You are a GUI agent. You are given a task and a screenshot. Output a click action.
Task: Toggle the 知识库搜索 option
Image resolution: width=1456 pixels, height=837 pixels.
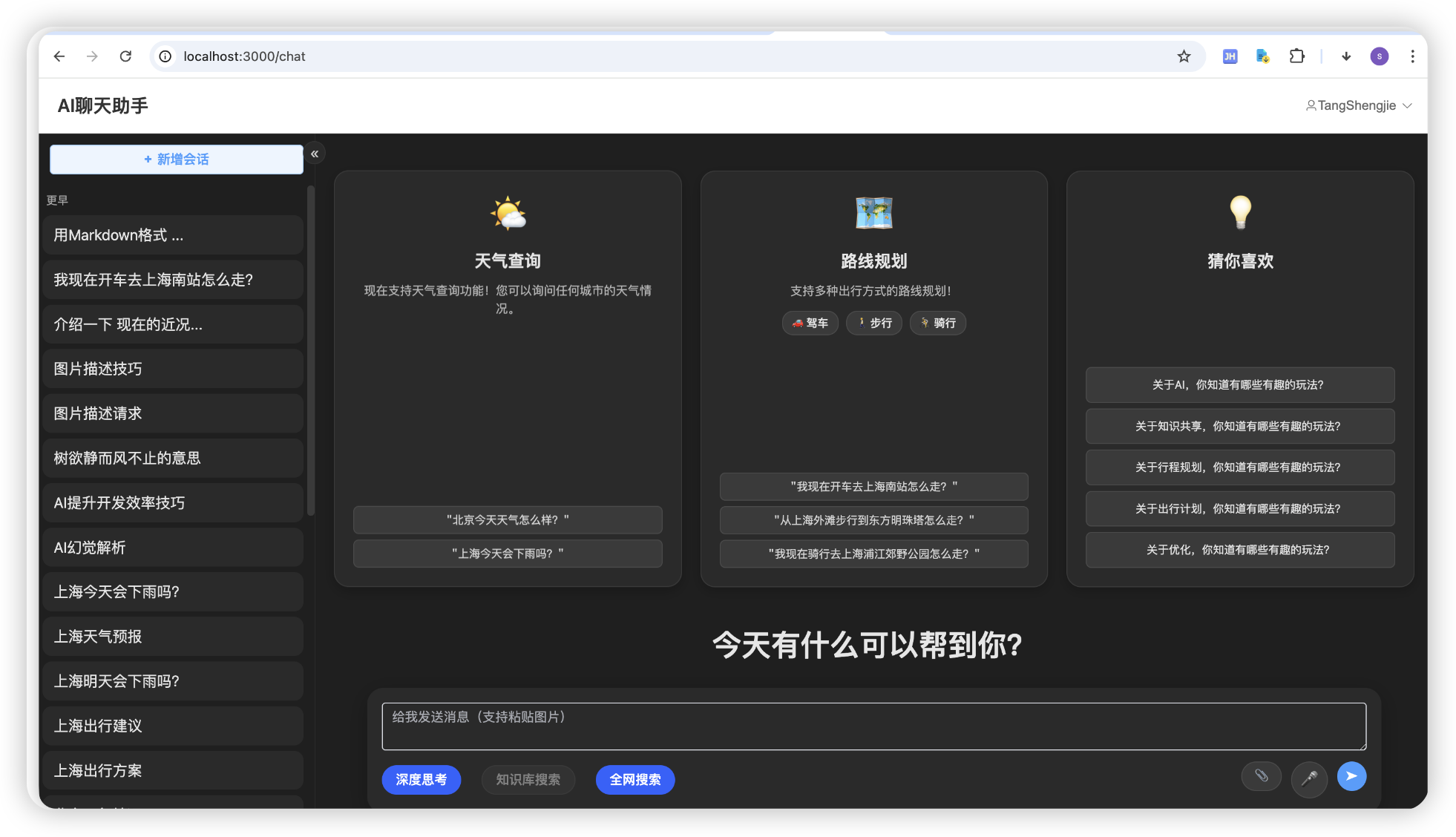(x=528, y=780)
